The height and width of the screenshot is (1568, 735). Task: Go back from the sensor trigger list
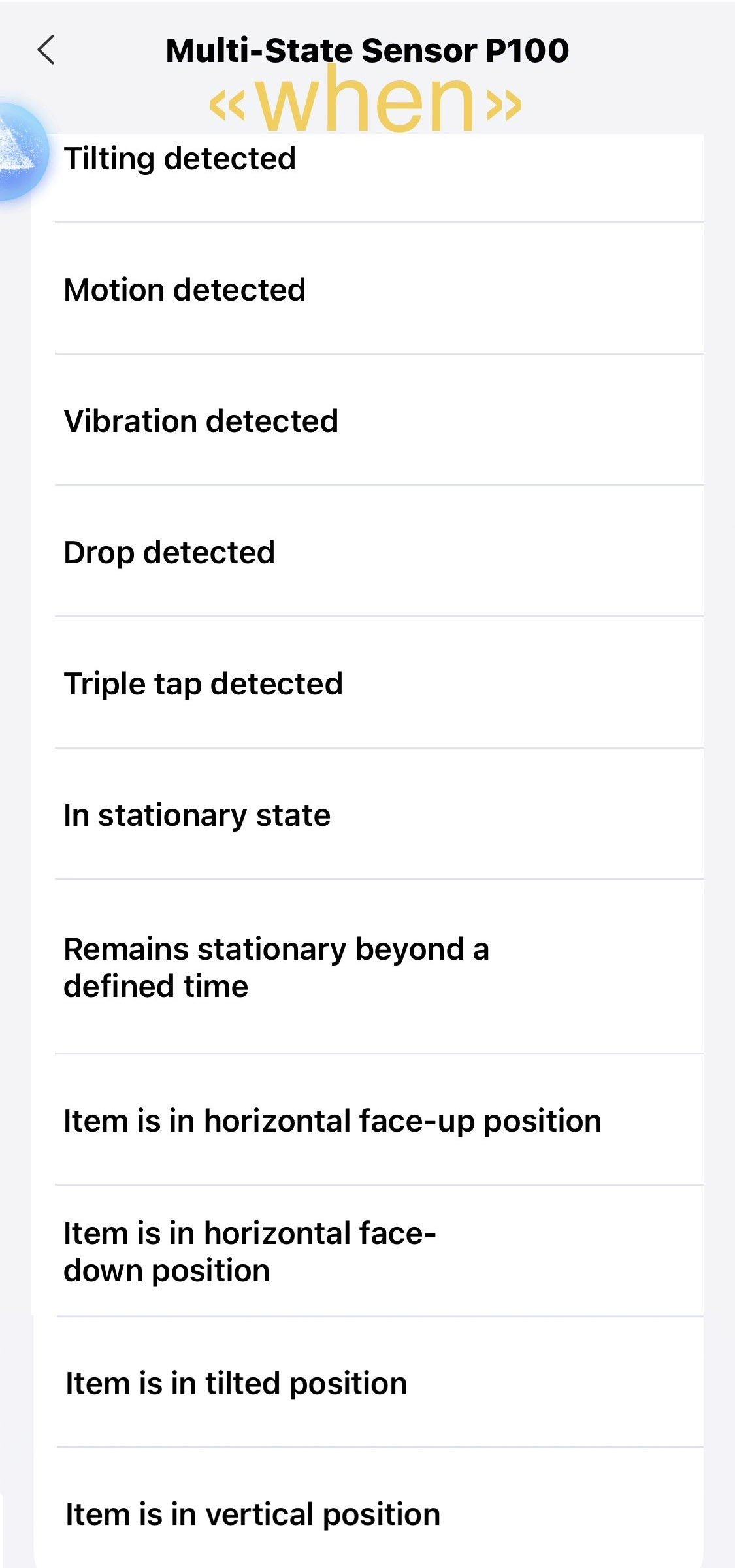(46, 50)
